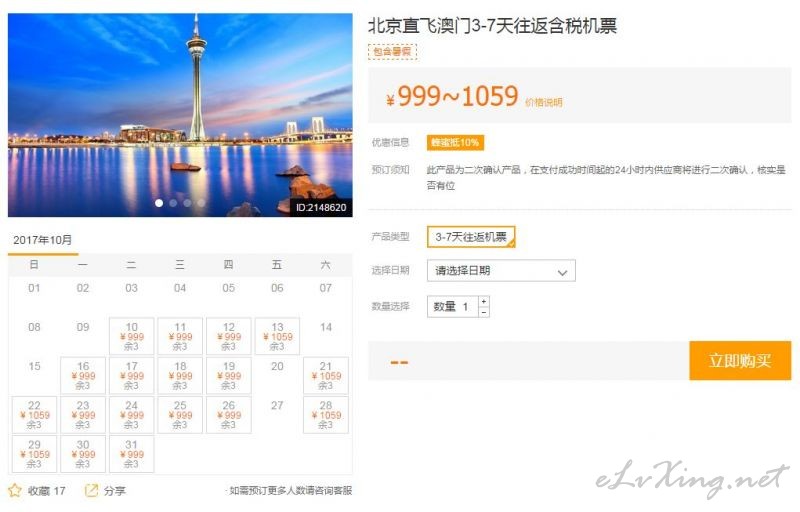The image size is (800, 512).
Task: Click the fourth carousel dot on the photo
Action: point(202,203)
